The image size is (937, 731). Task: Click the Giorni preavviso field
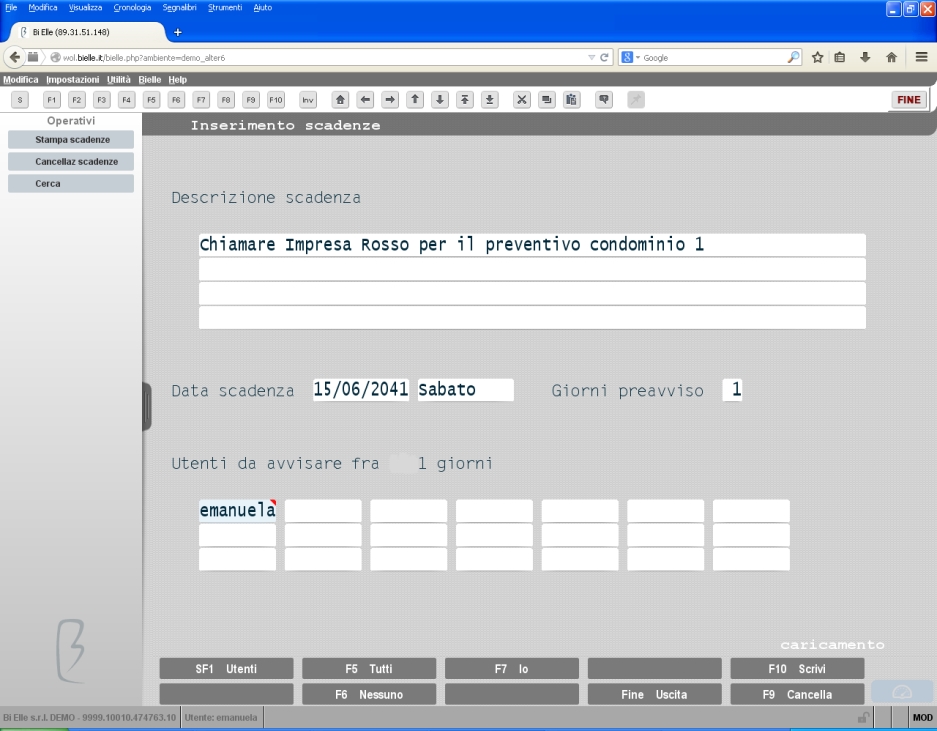coord(733,390)
